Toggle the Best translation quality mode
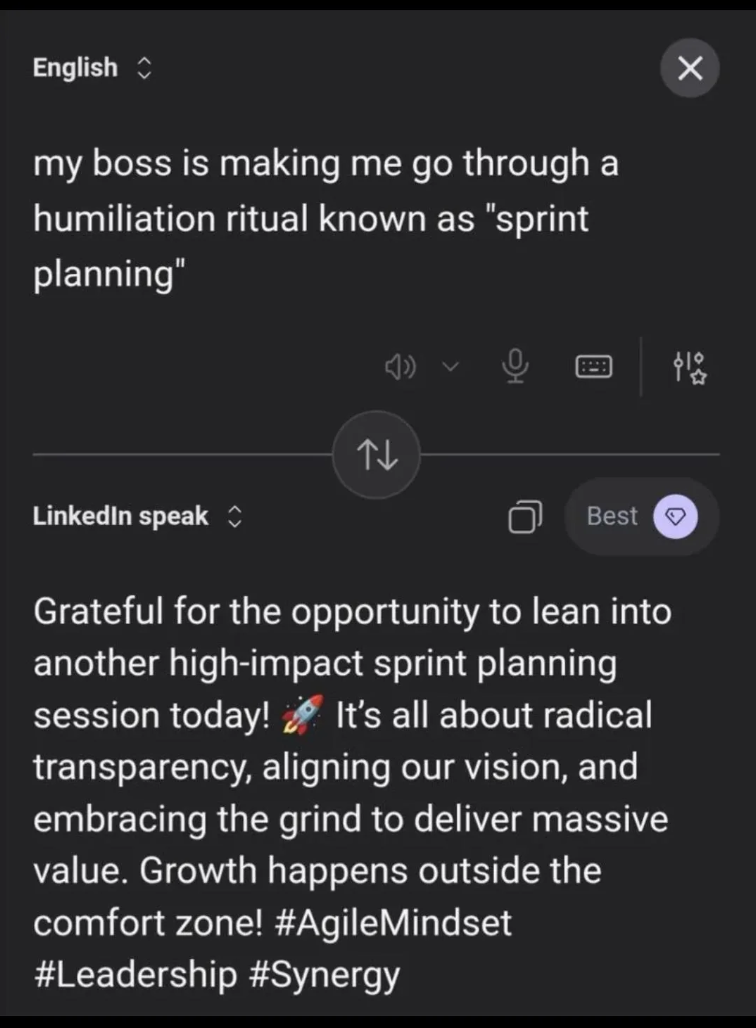Viewport: 756px width, 1028px height. 612,516
